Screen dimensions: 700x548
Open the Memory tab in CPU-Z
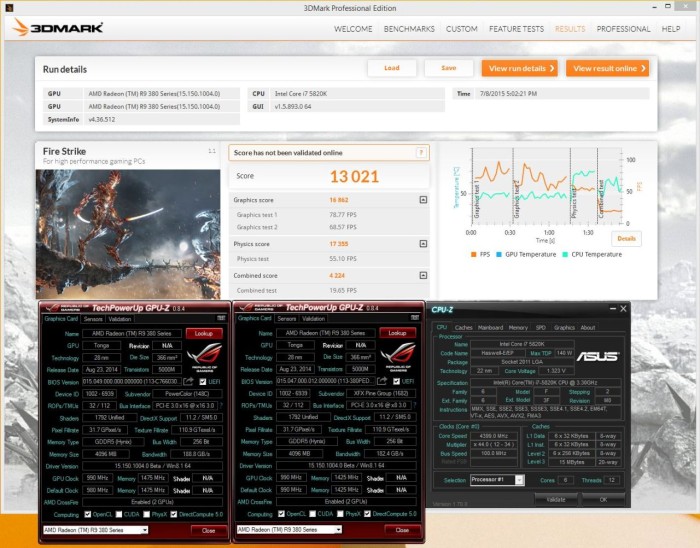pyautogui.click(x=518, y=328)
